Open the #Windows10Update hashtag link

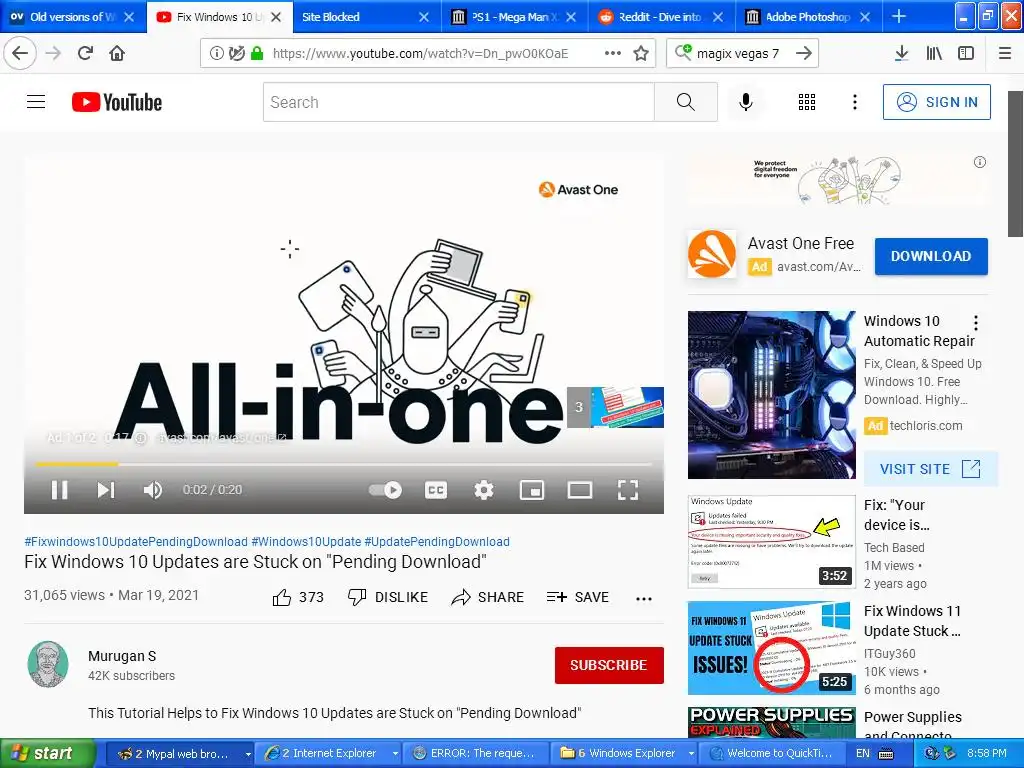pos(306,541)
